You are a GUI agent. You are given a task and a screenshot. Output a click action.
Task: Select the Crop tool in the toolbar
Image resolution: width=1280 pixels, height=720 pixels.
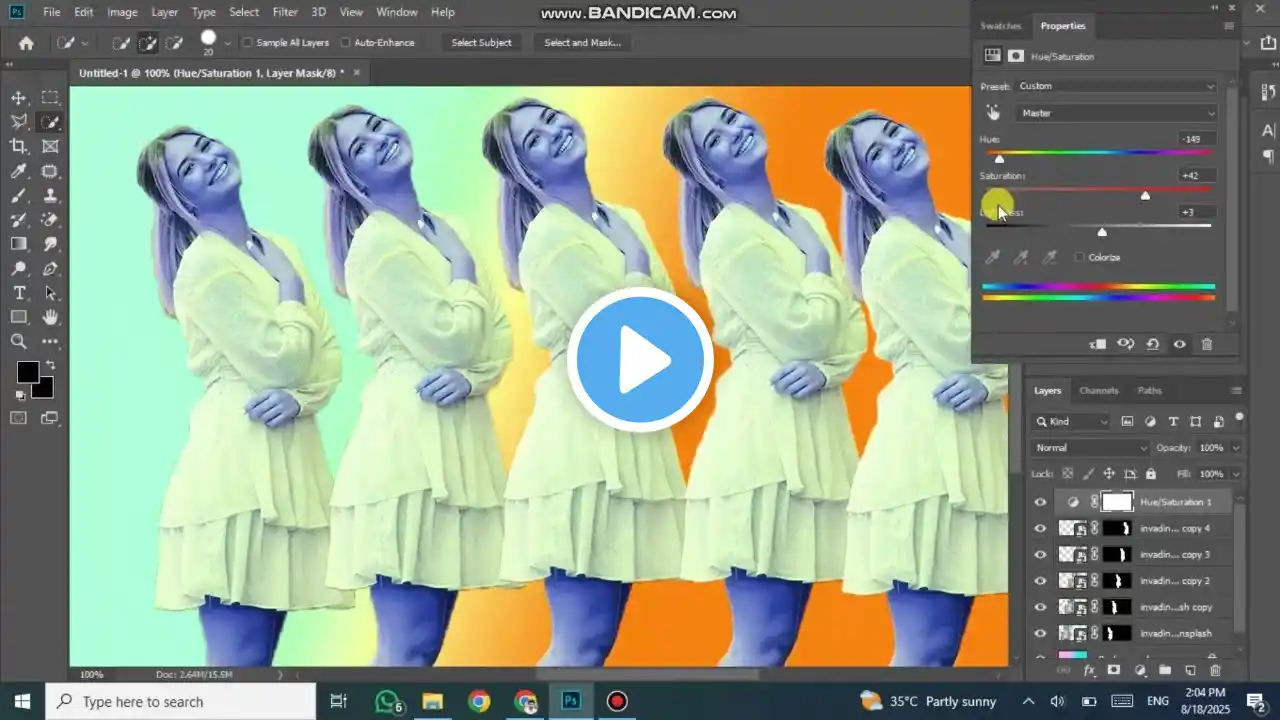click(18, 146)
